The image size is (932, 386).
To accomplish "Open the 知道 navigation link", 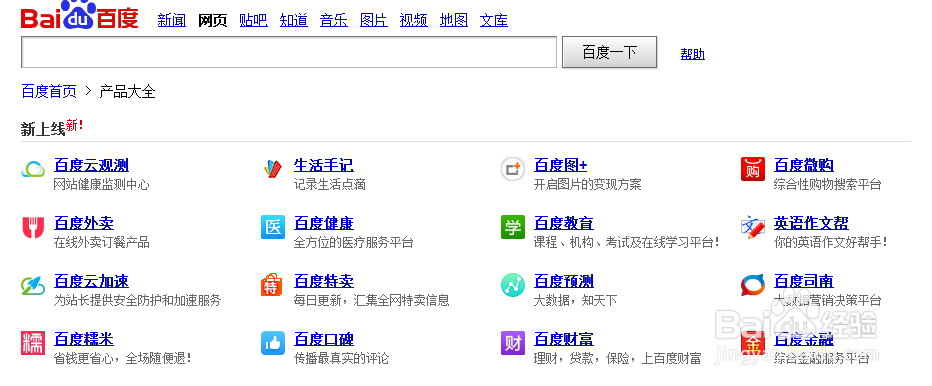I will click(294, 20).
